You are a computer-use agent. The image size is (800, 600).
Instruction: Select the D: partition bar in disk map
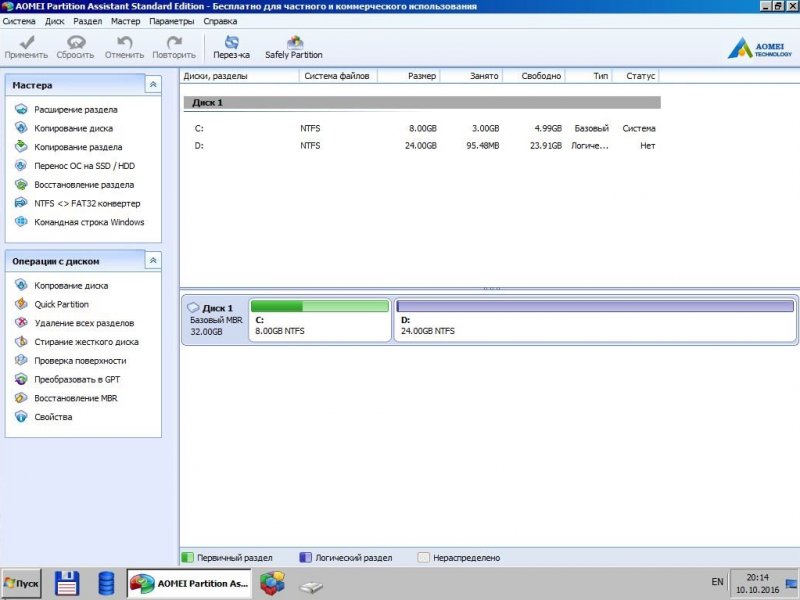click(x=595, y=306)
